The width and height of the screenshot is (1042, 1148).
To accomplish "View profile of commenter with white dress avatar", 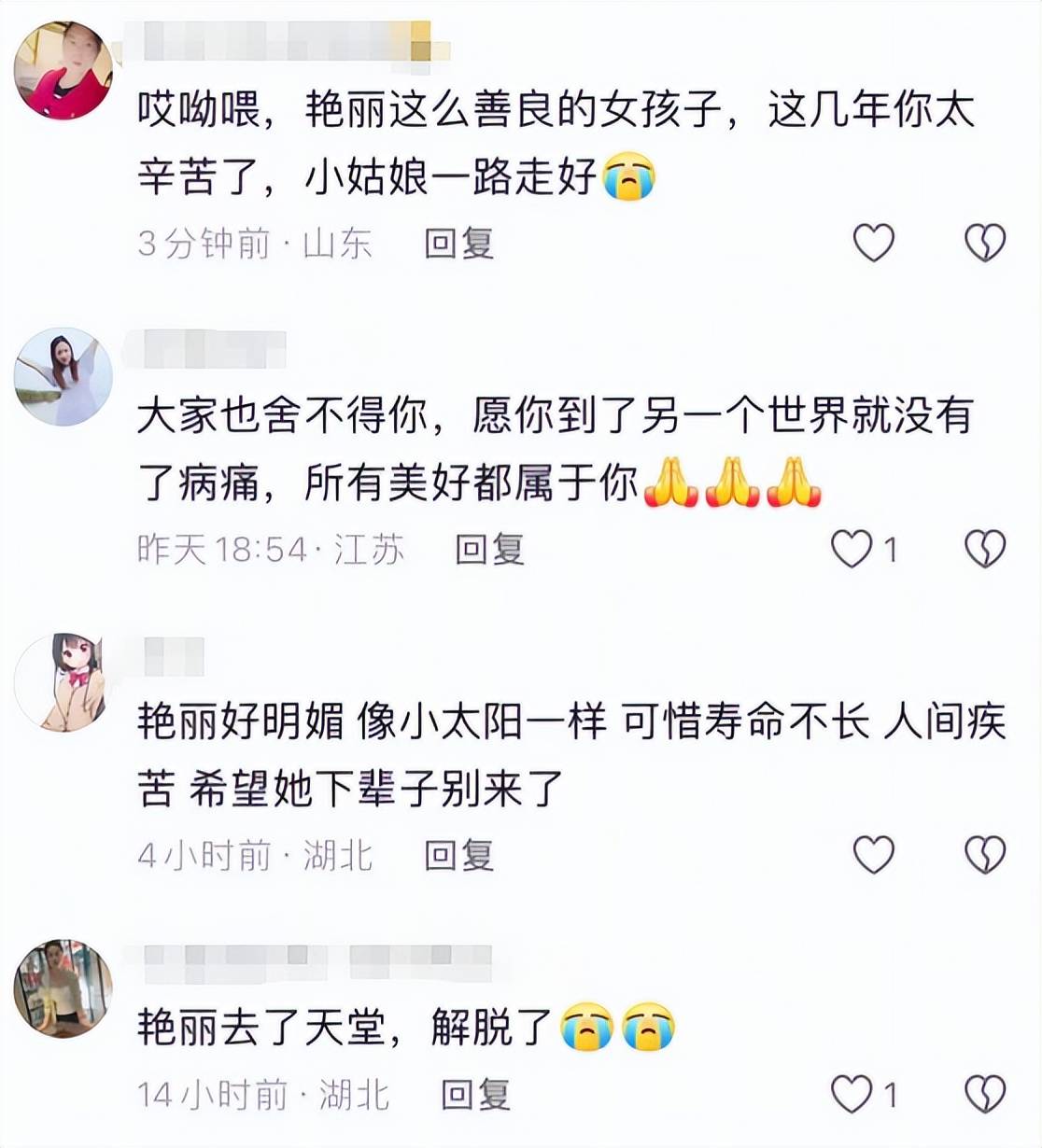I will pyautogui.click(x=63, y=377).
